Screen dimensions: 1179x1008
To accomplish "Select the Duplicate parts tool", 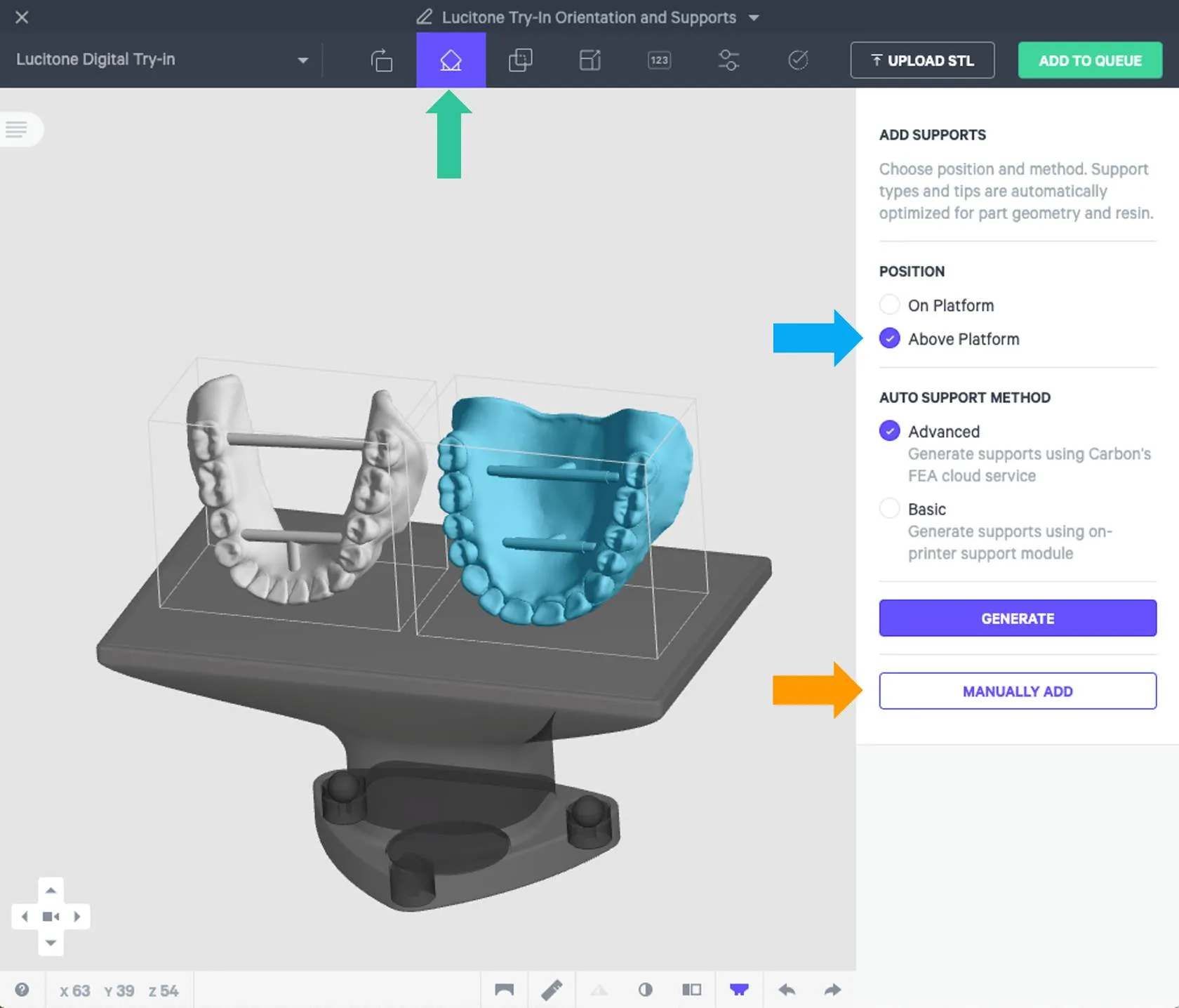I will [x=520, y=60].
